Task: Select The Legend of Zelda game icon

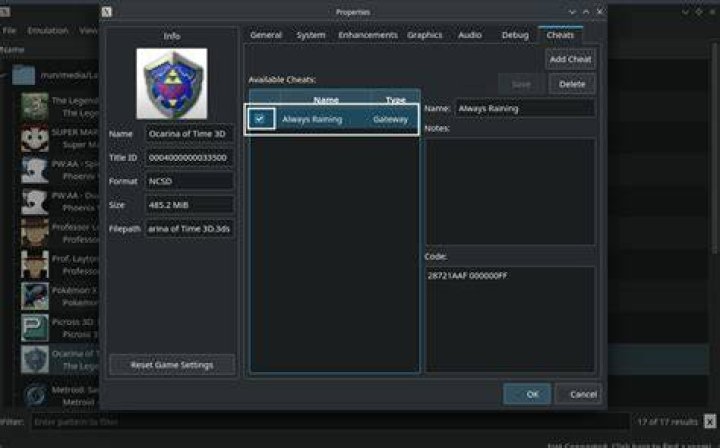Action: click(x=35, y=106)
